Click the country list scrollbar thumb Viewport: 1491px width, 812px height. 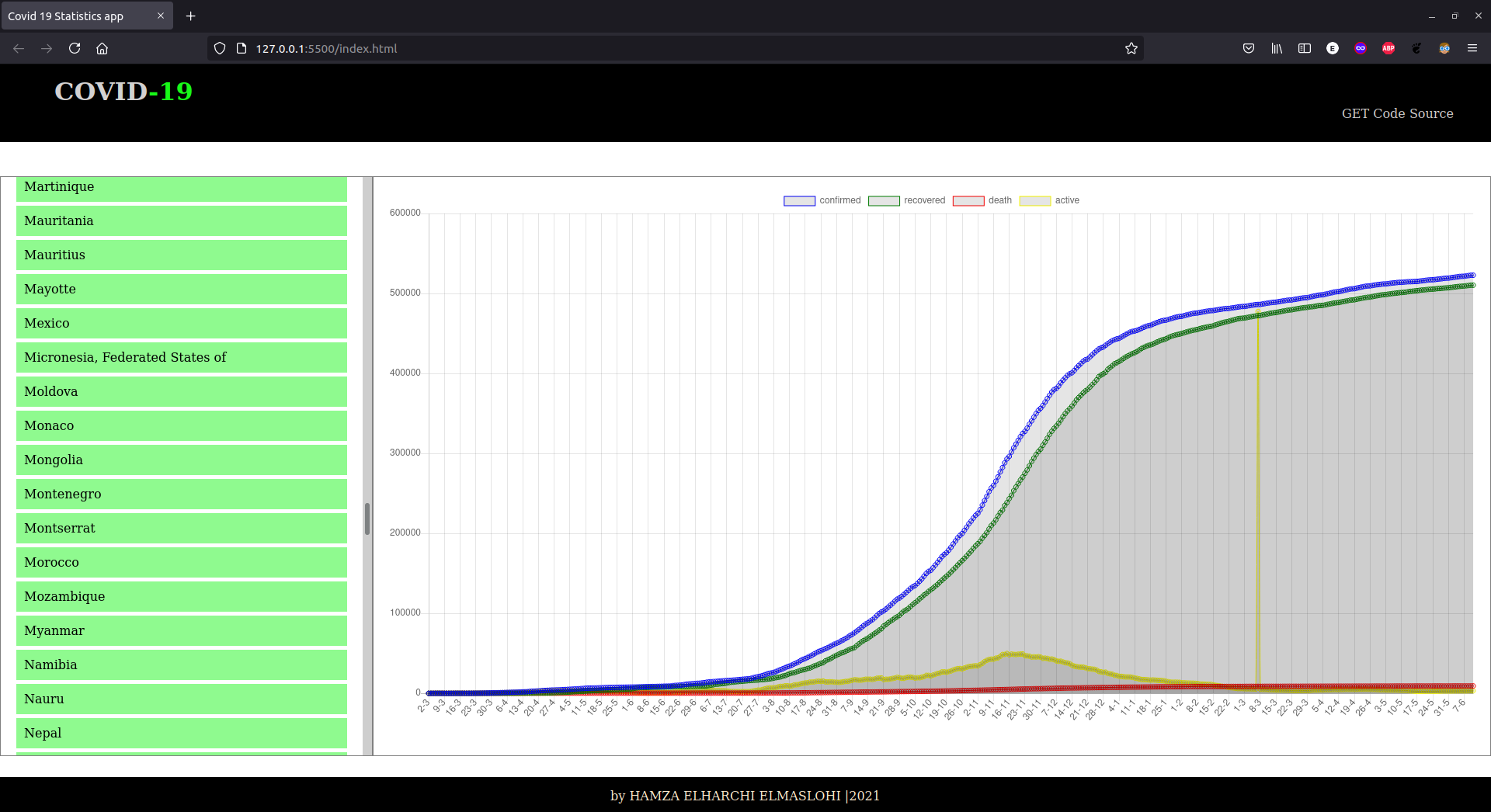(x=367, y=519)
